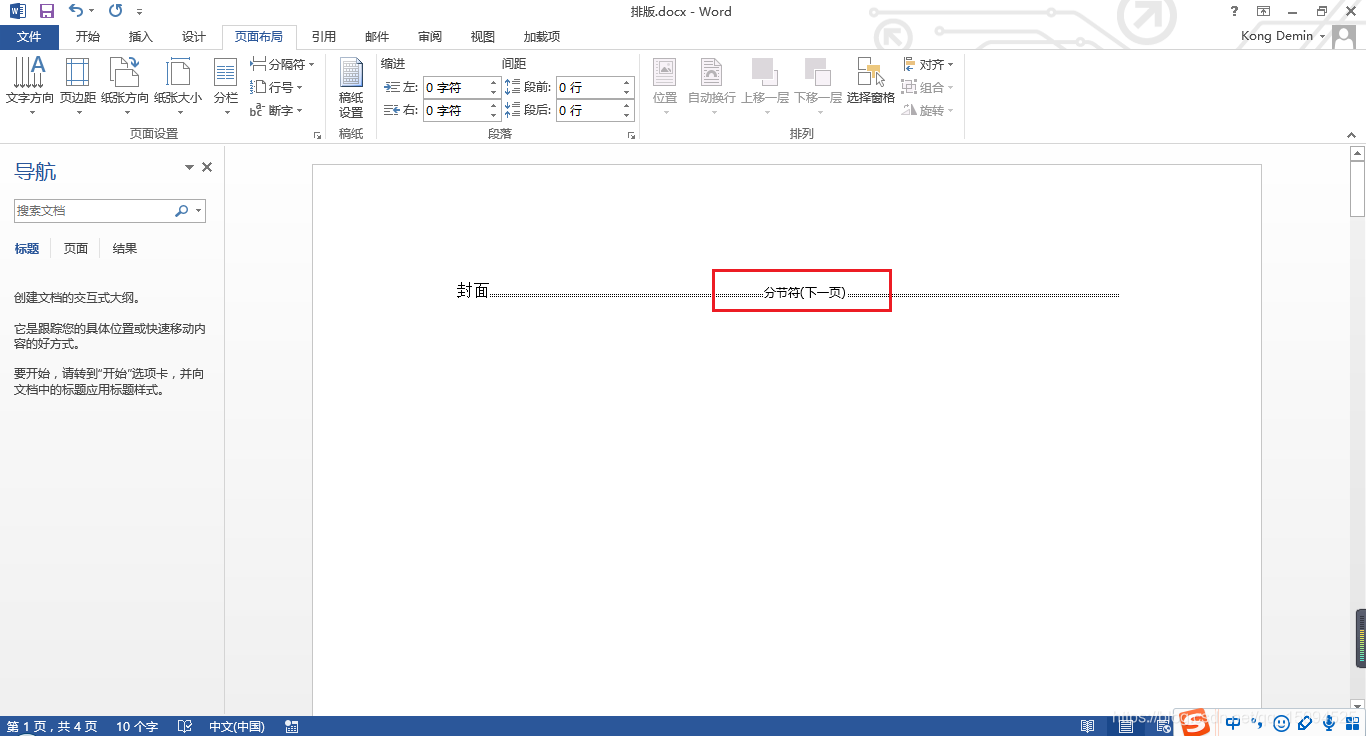The image size is (1366, 736).
Task: Click the search magnifier icon
Action: 181,211
